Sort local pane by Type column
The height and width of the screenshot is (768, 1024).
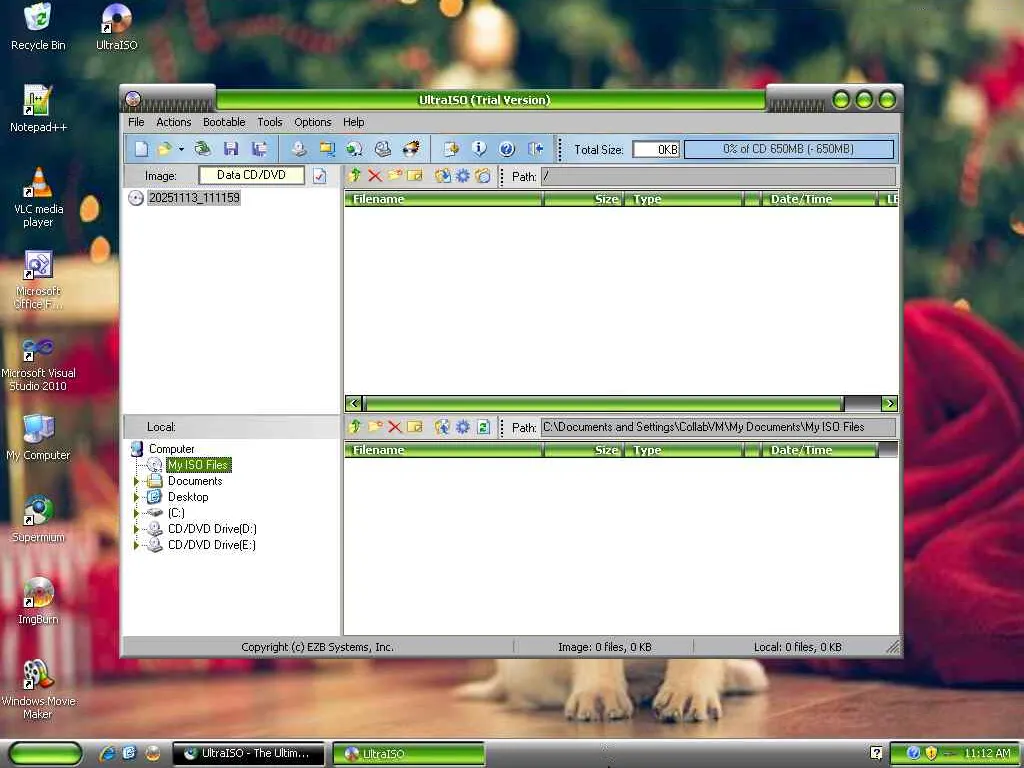click(x=683, y=450)
